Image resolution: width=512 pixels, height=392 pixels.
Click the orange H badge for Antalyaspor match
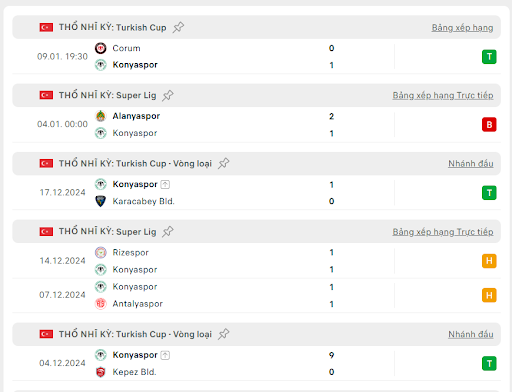tap(489, 295)
